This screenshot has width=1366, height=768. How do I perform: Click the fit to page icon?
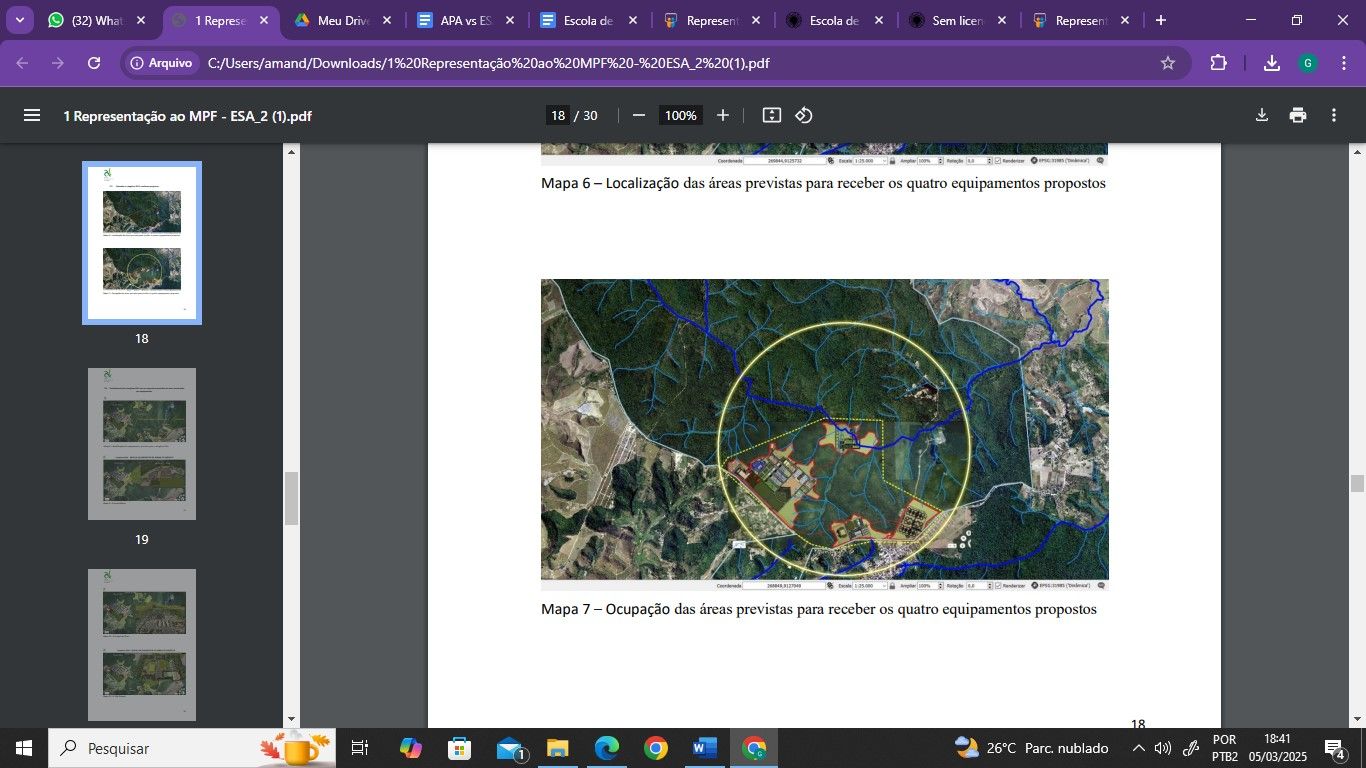click(x=771, y=115)
